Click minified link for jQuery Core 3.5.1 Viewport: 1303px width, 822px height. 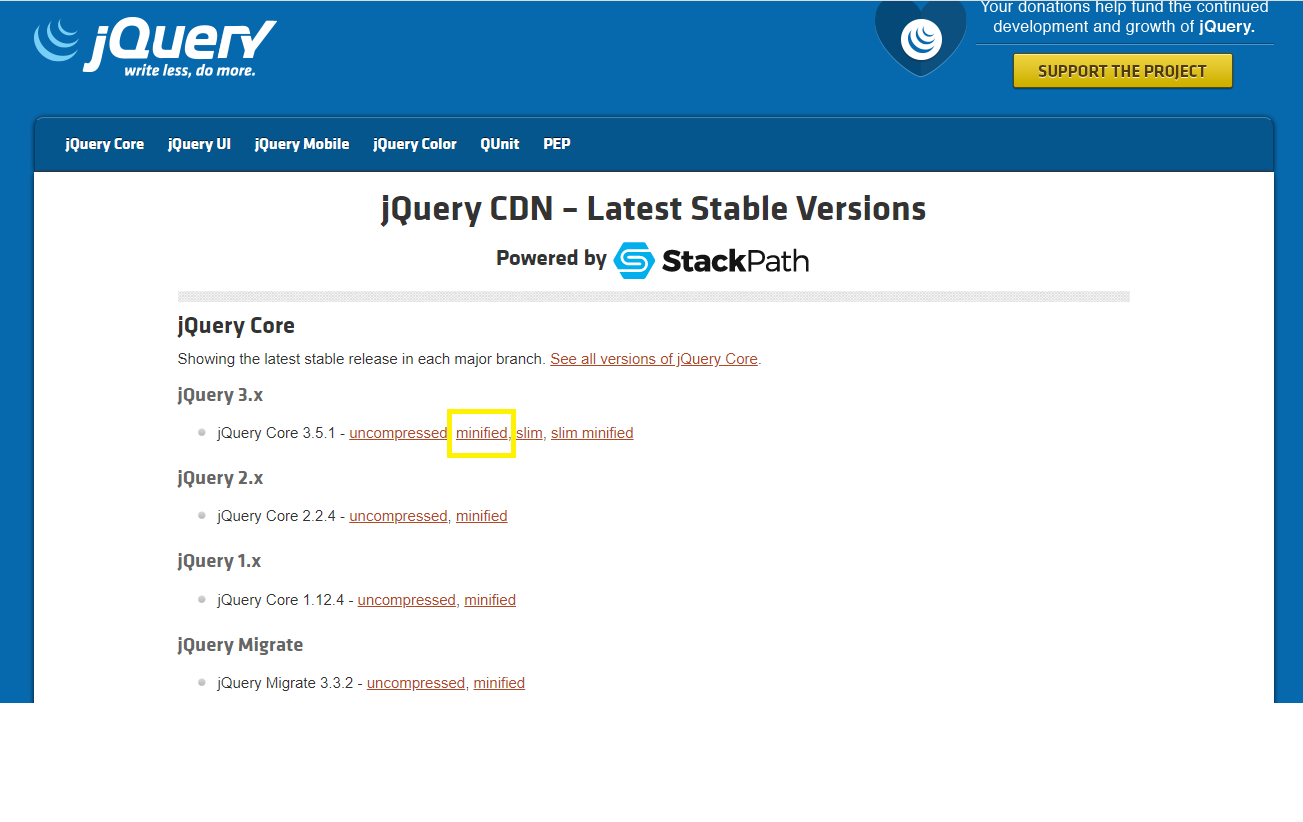pyautogui.click(x=482, y=433)
